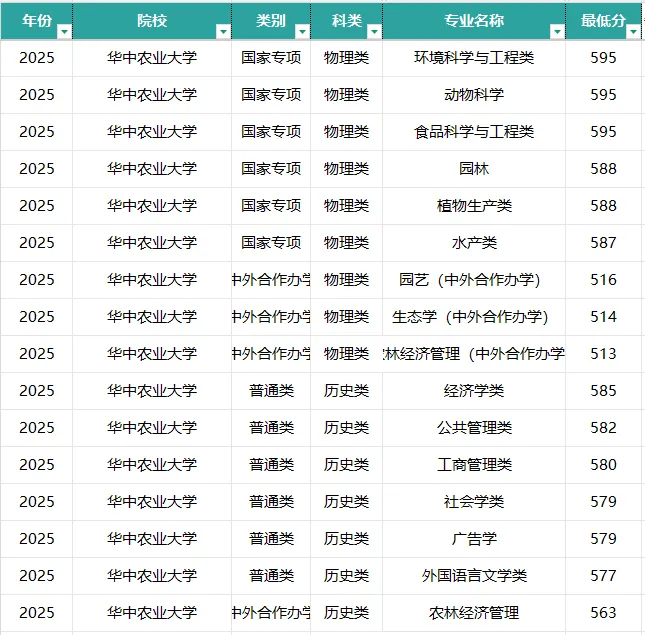
Task: Click the 环境科学与工程类 cell
Action: pos(474,58)
